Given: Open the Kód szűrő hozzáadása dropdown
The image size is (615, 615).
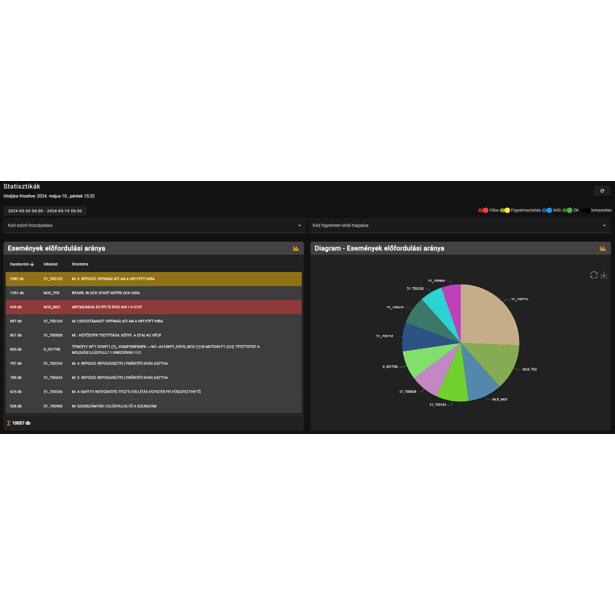Looking at the screenshot, I should (x=155, y=226).
